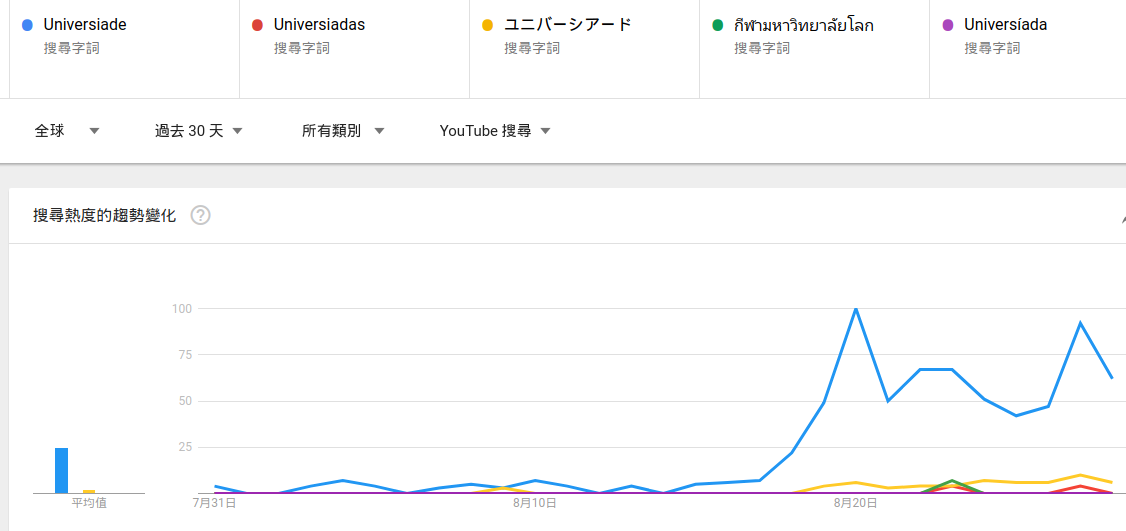Select the Universiadas search term
The height and width of the screenshot is (531, 1126).
point(319,25)
